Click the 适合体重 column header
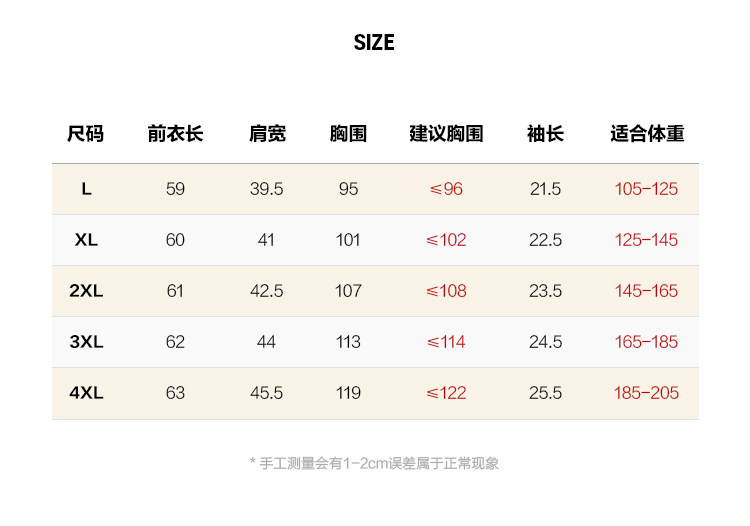 coord(647,134)
